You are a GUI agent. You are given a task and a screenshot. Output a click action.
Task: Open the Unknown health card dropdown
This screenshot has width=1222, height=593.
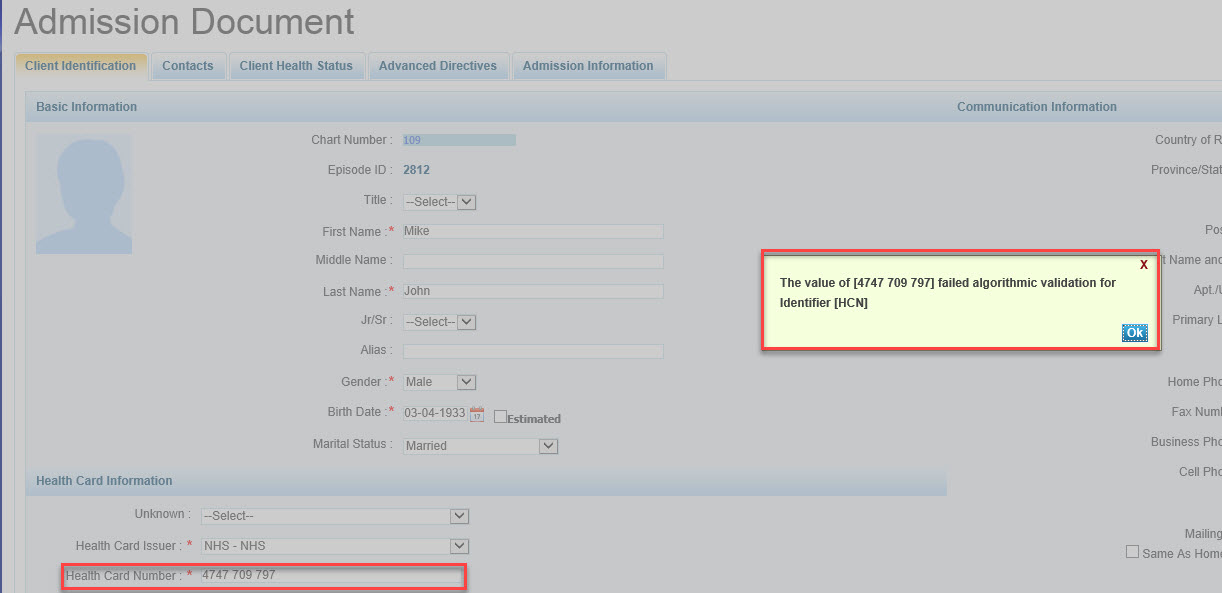tap(335, 516)
